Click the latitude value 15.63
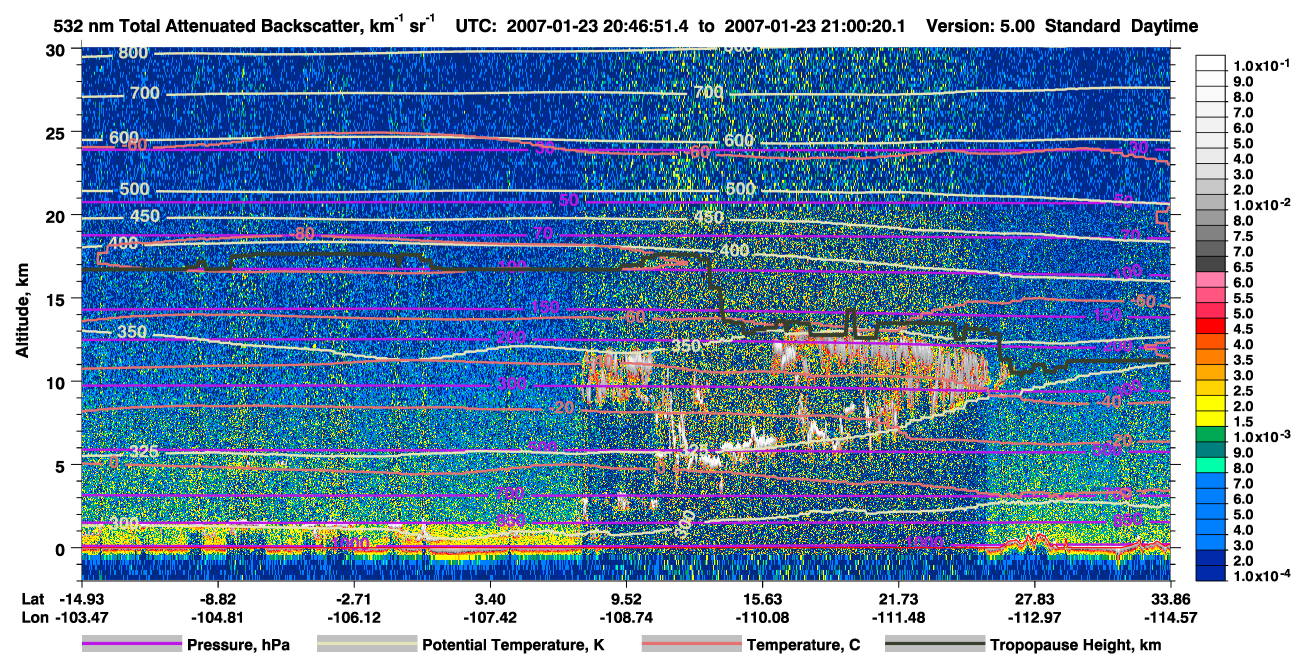The height and width of the screenshot is (667, 1300). [x=762, y=598]
